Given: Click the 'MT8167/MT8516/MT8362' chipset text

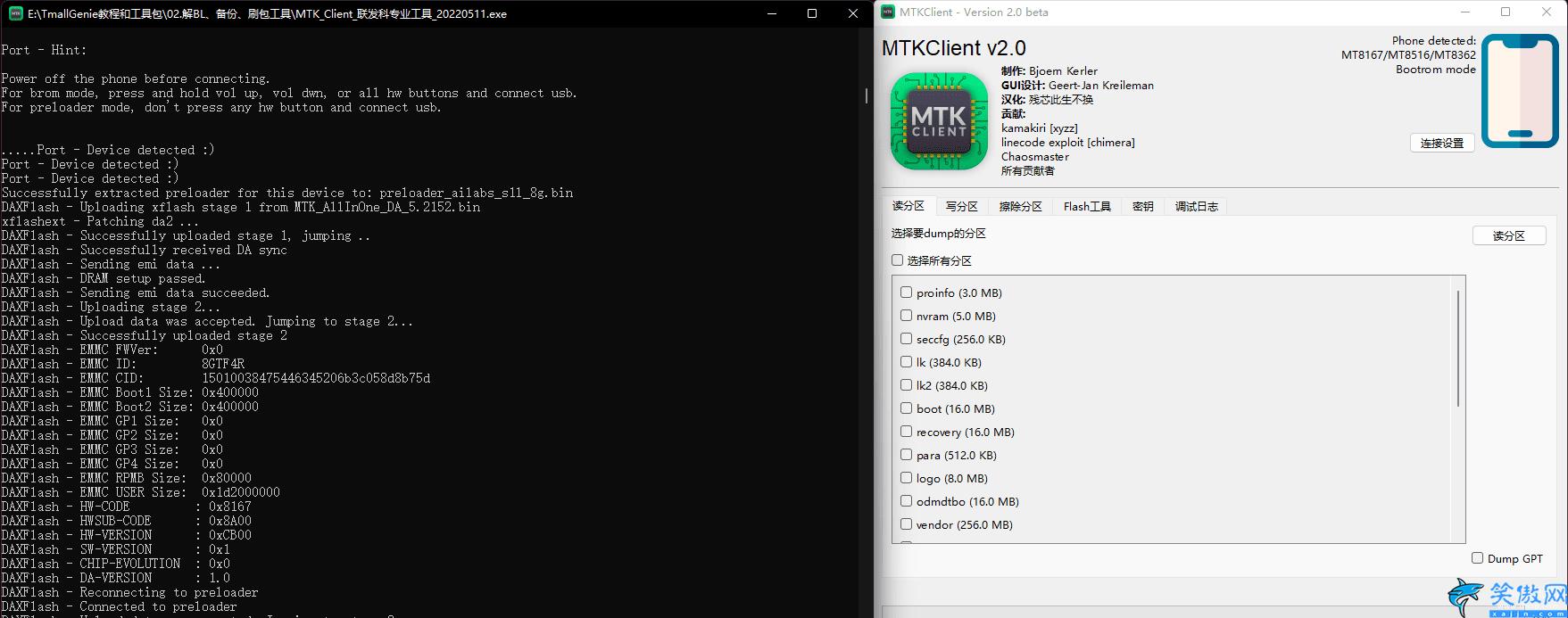Looking at the screenshot, I should (x=1408, y=55).
